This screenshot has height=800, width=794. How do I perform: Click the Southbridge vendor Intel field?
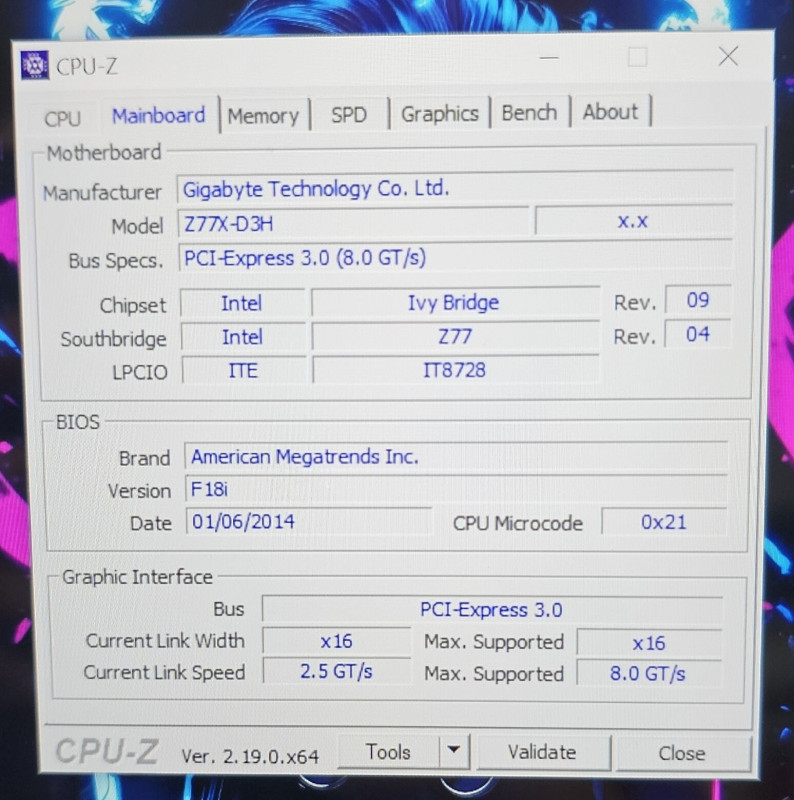pos(243,337)
